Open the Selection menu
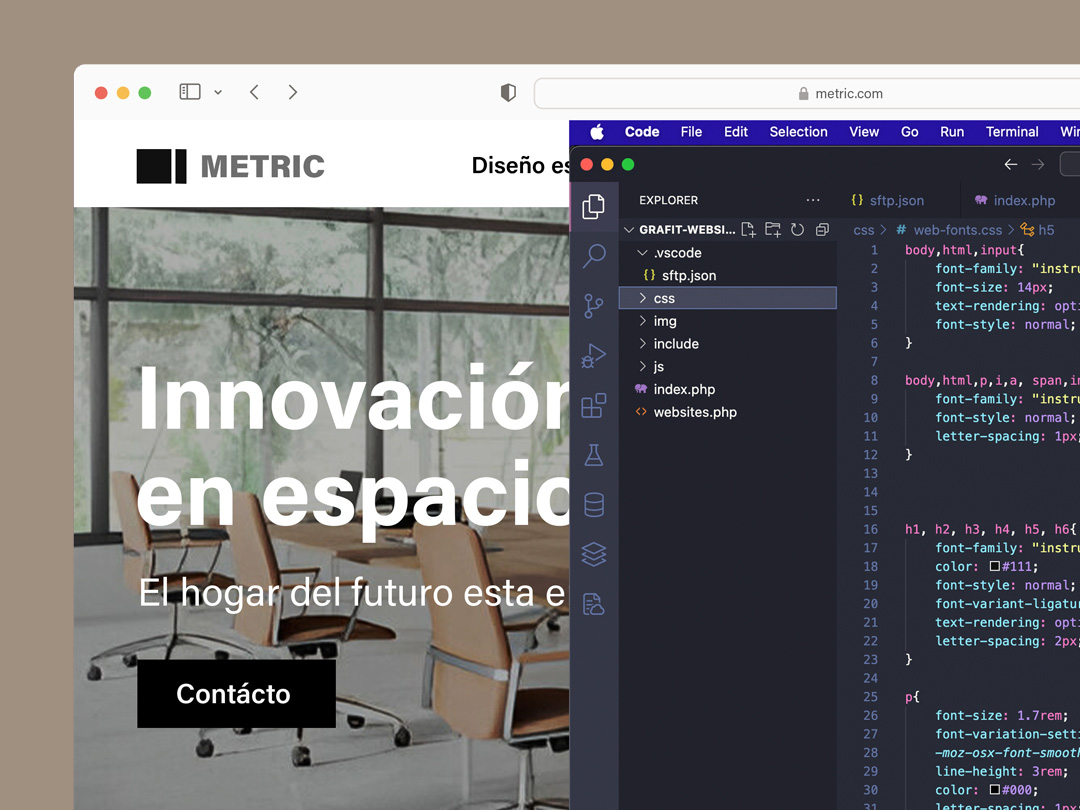 798,132
